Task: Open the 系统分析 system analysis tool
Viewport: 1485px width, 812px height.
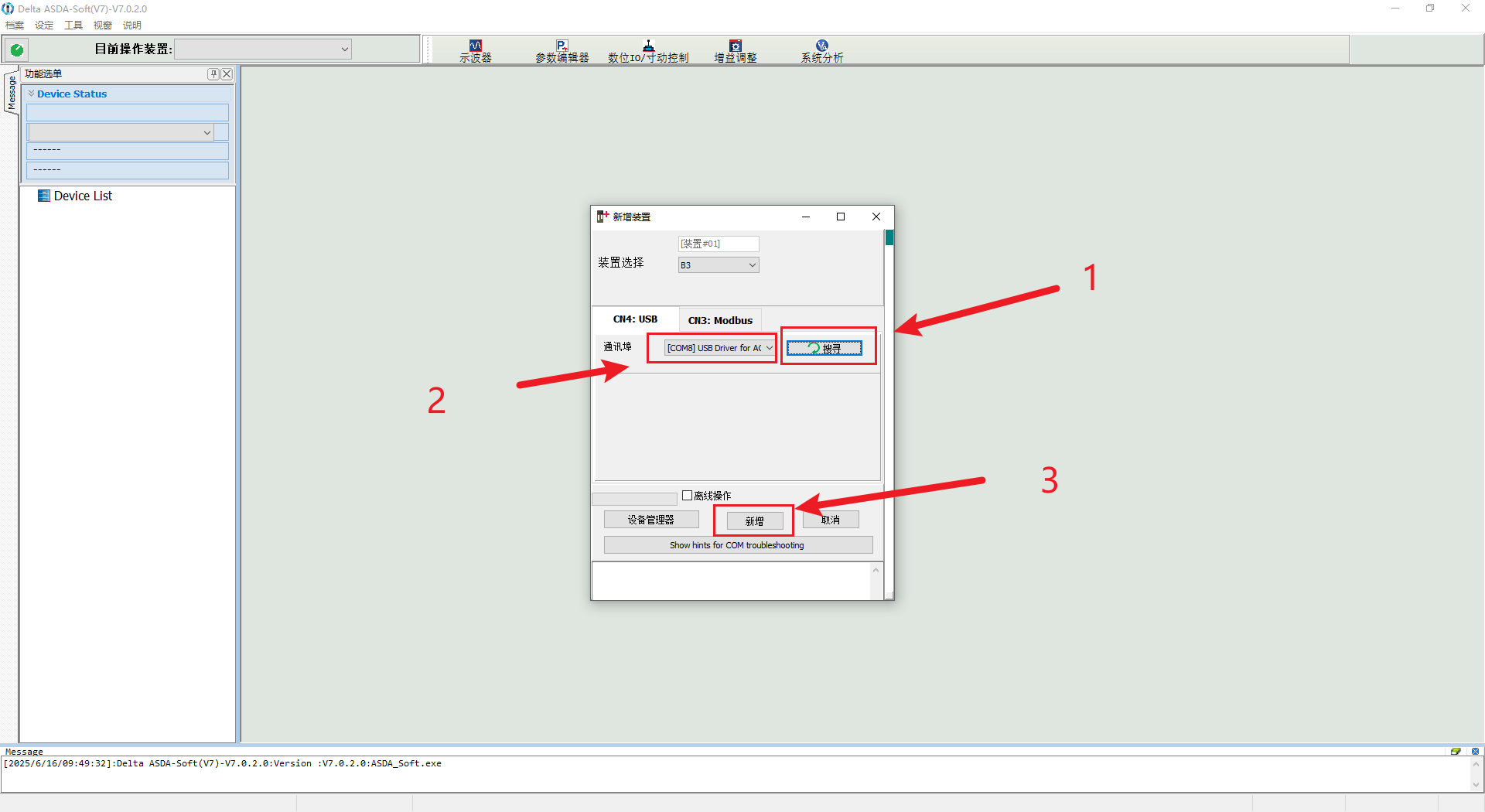Action: click(821, 51)
